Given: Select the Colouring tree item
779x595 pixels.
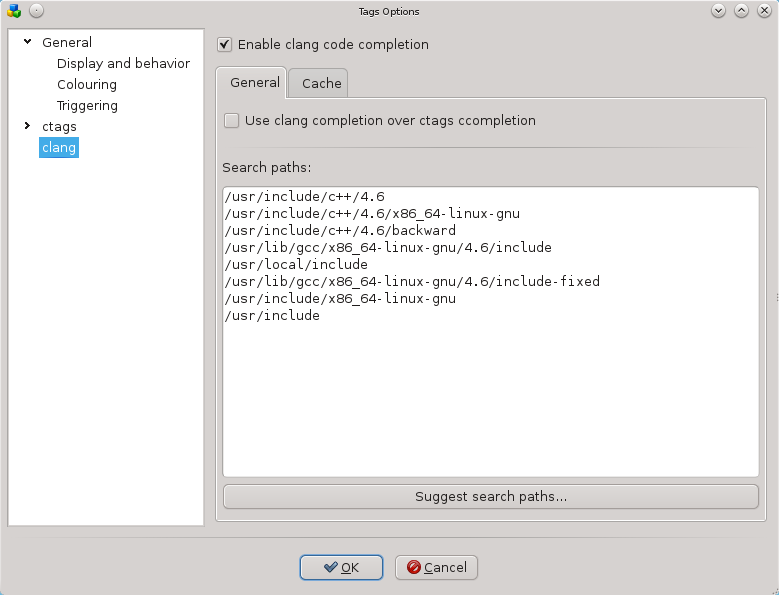Looking at the screenshot, I should (x=87, y=84).
